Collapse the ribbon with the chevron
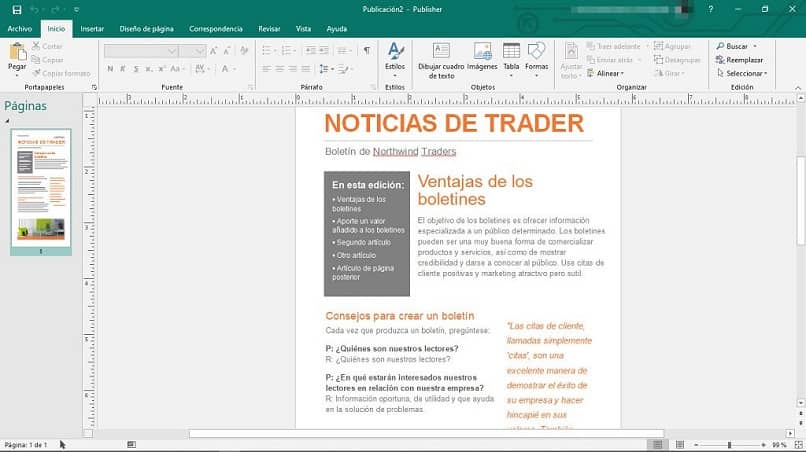 point(798,88)
